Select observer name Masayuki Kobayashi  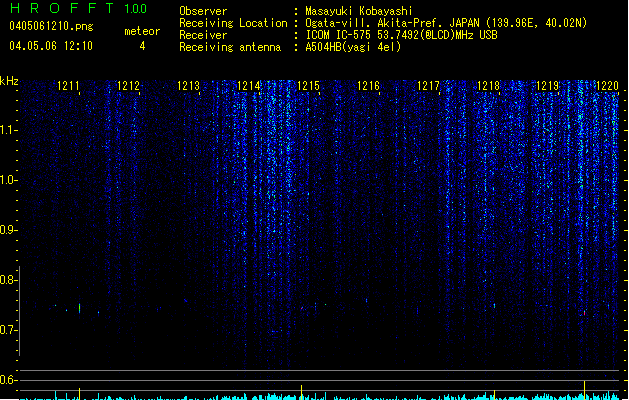pos(359,11)
